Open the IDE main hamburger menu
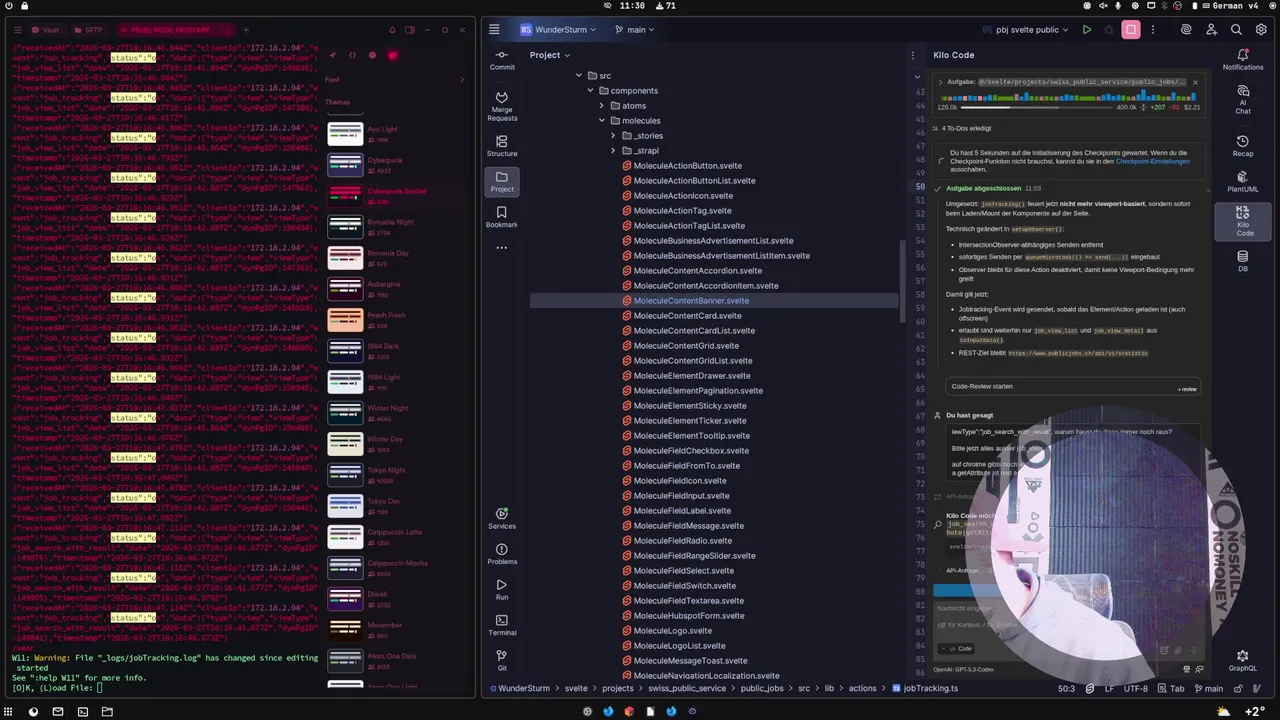This screenshot has height=720, width=1280. pos(494,30)
